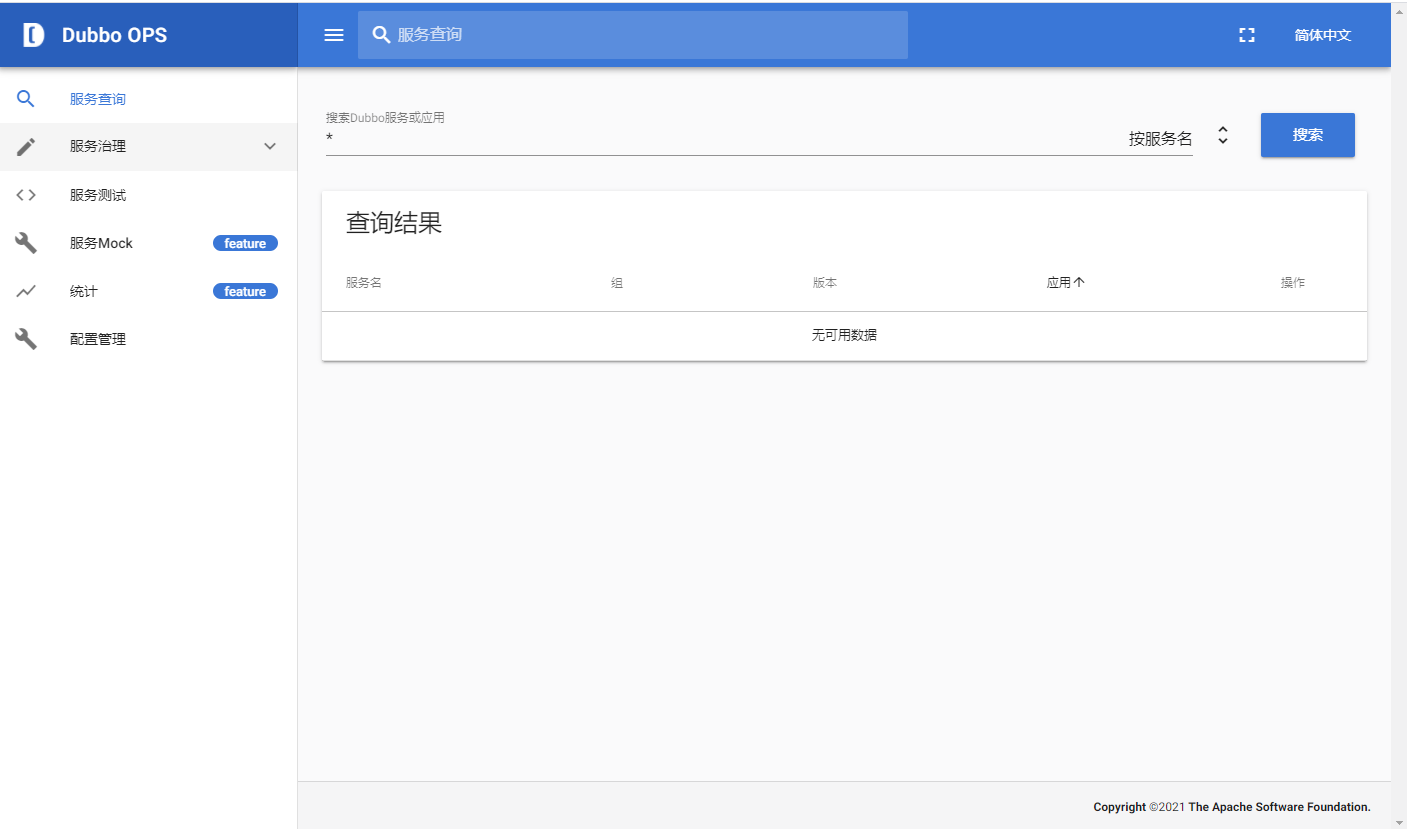Click the code brackets icon for 服务测试

[x=26, y=195]
